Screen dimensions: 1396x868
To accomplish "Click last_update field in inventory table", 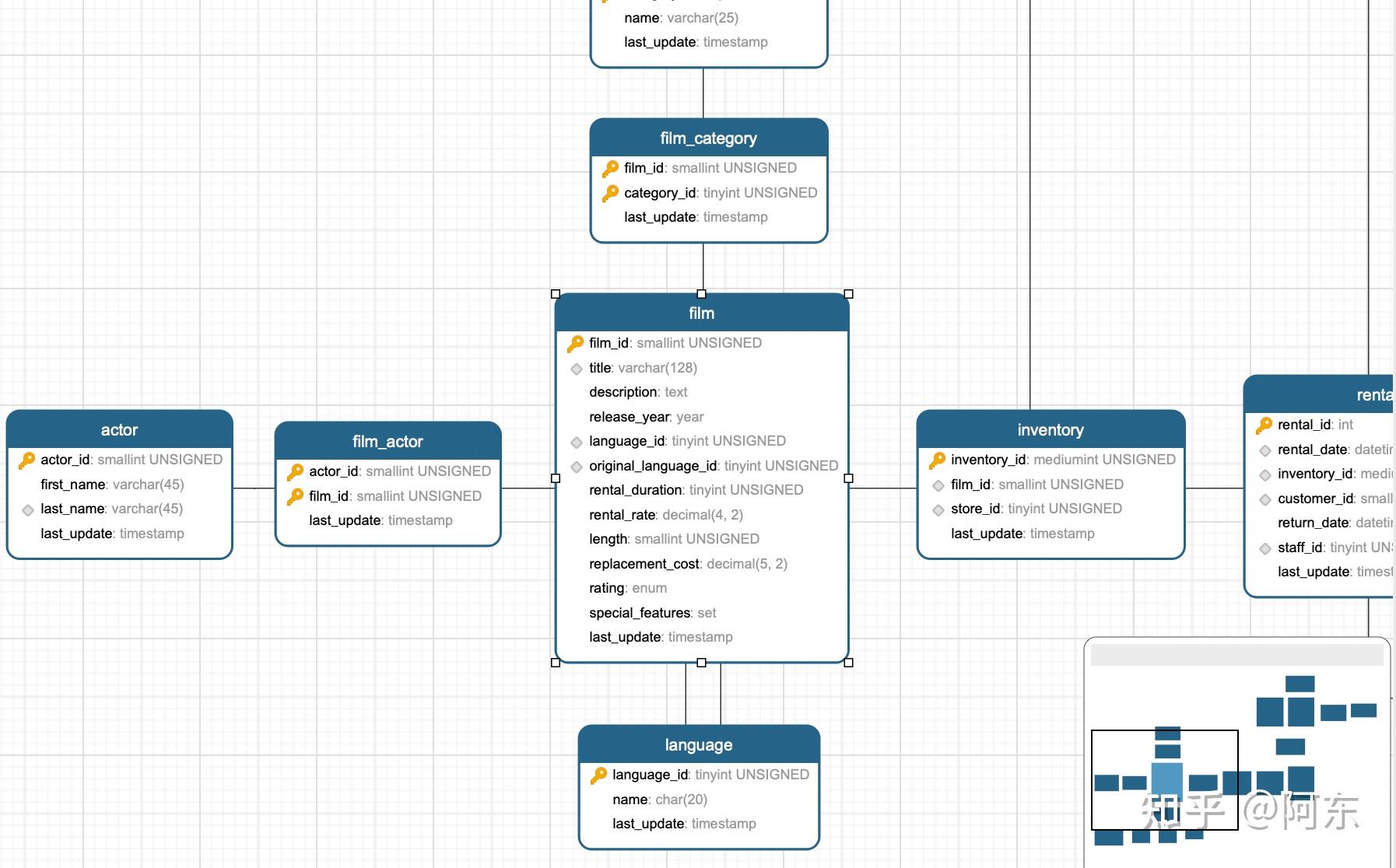I will [1022, 534].
